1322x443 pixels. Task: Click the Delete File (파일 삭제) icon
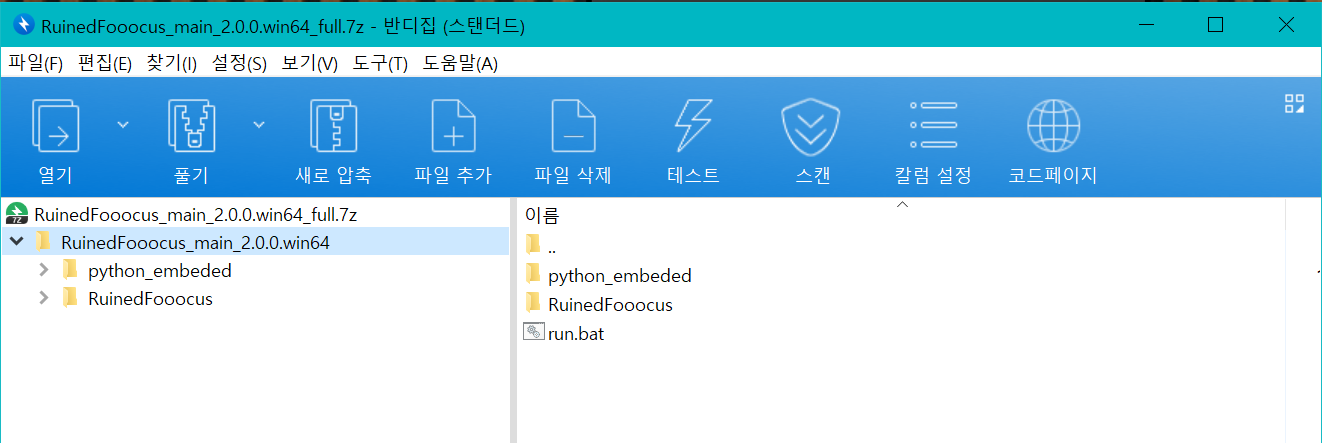coord(573,126)
